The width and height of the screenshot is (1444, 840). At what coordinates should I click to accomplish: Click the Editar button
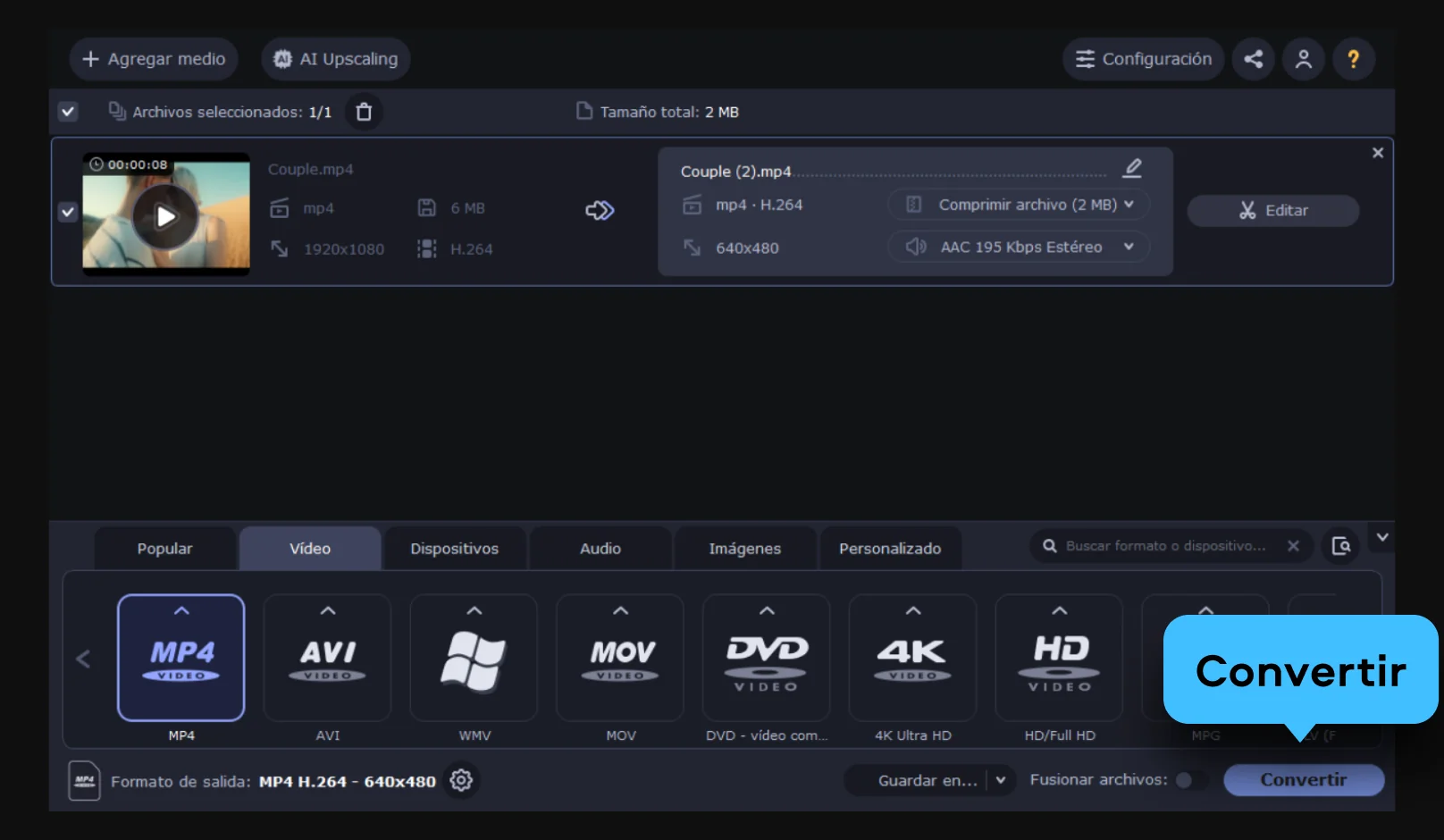pos(1272,211)
